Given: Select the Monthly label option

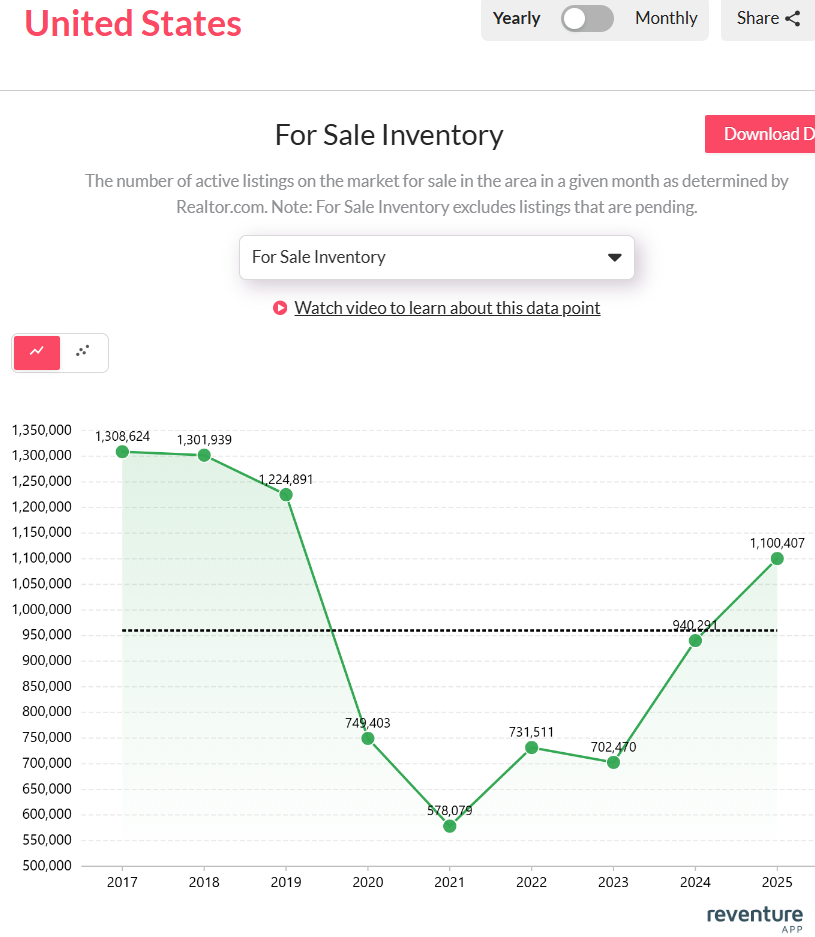Looking at the screenshot, I should pos(666,18).
